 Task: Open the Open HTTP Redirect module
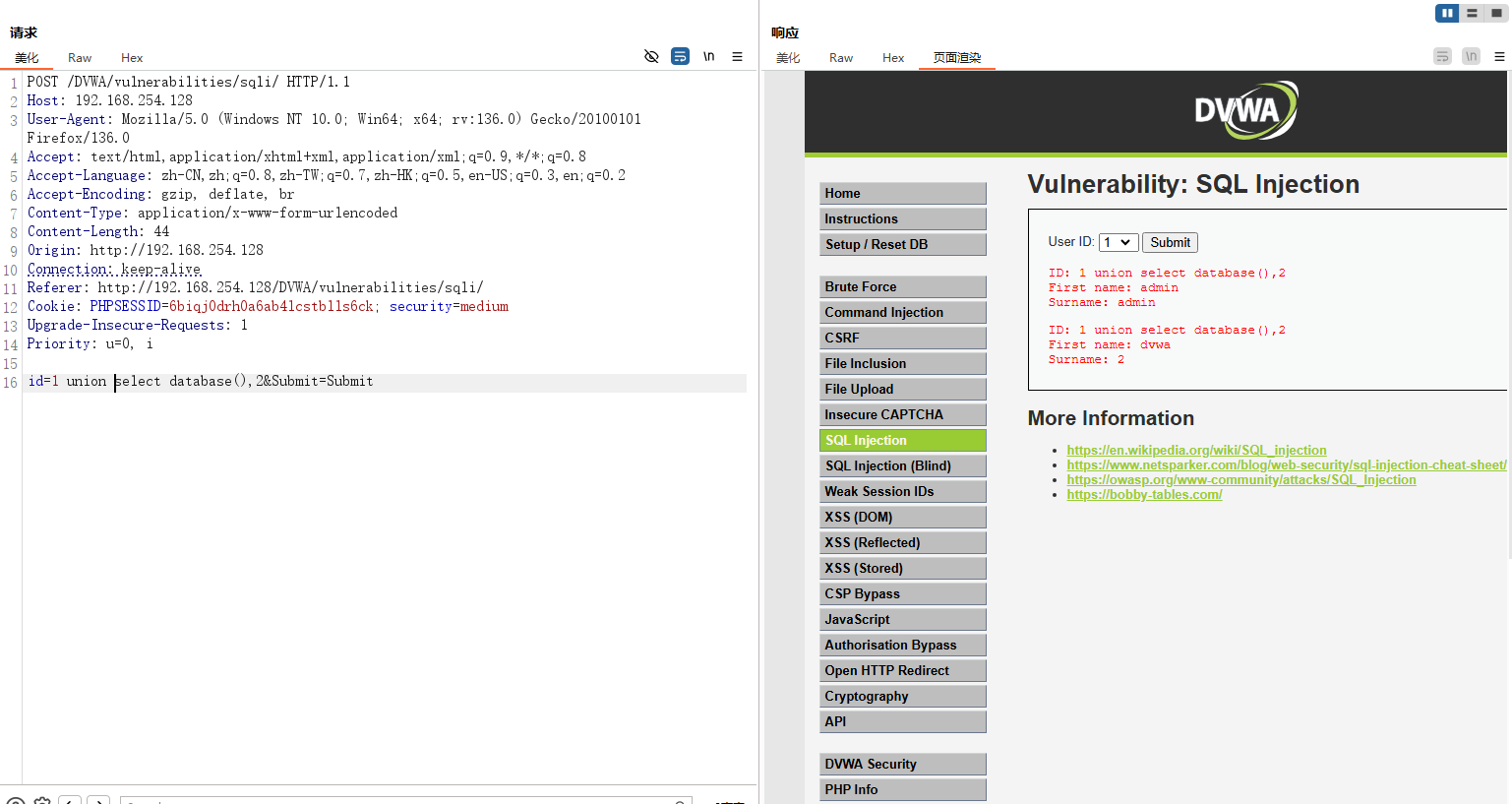point(903,670)
